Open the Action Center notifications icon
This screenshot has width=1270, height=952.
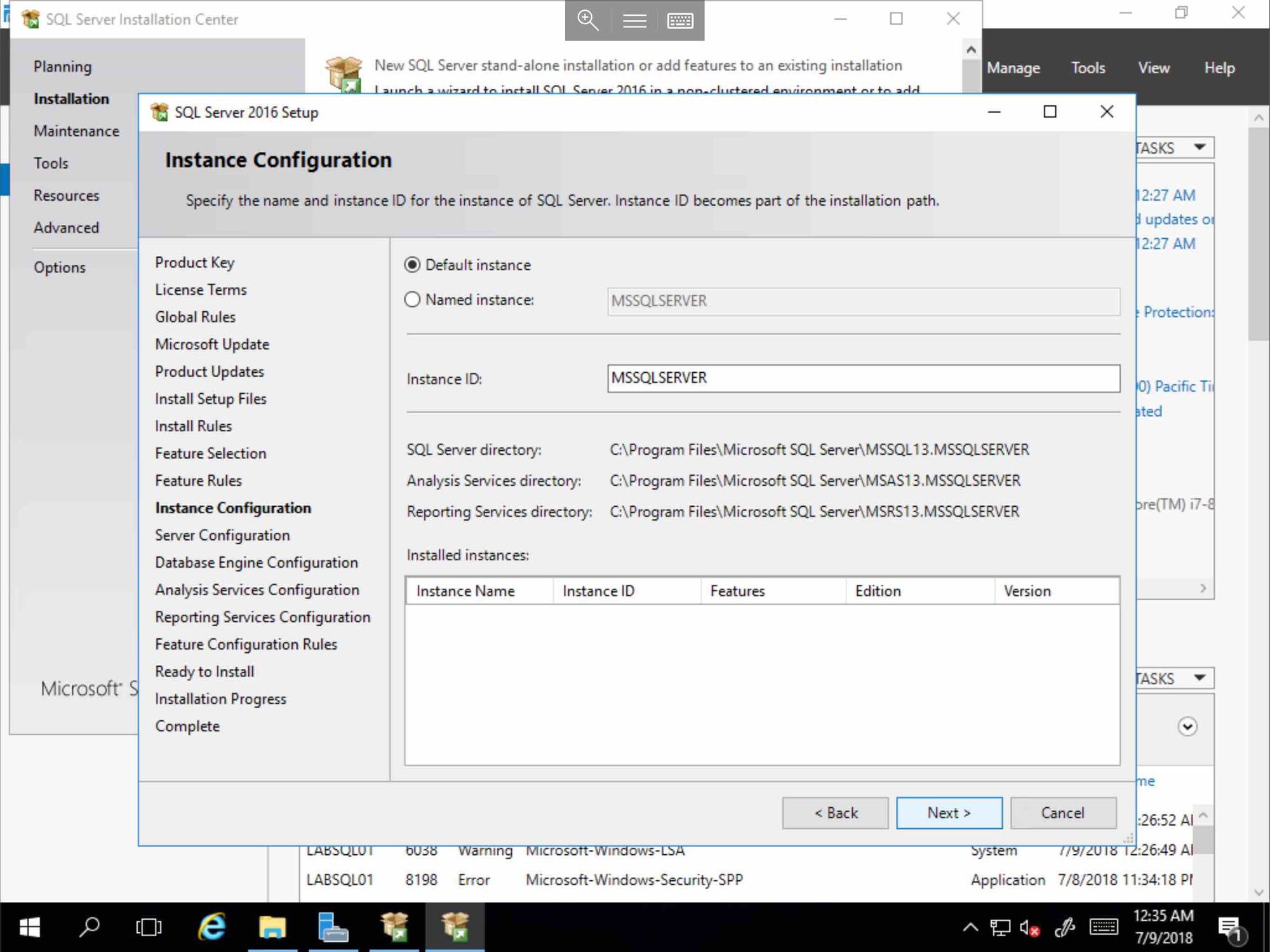pos(1232,929)
